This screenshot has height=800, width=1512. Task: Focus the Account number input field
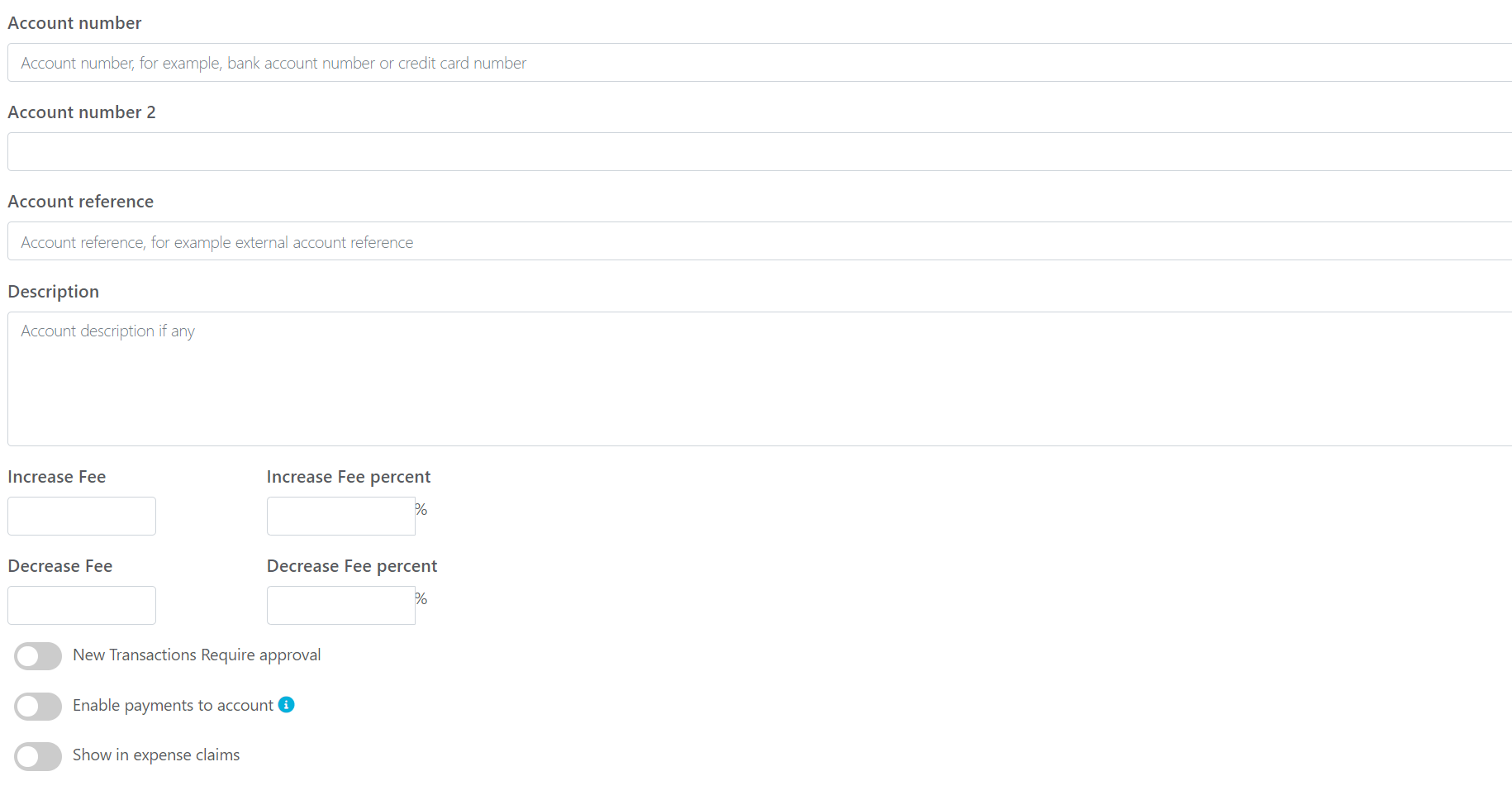coord(760,63)
